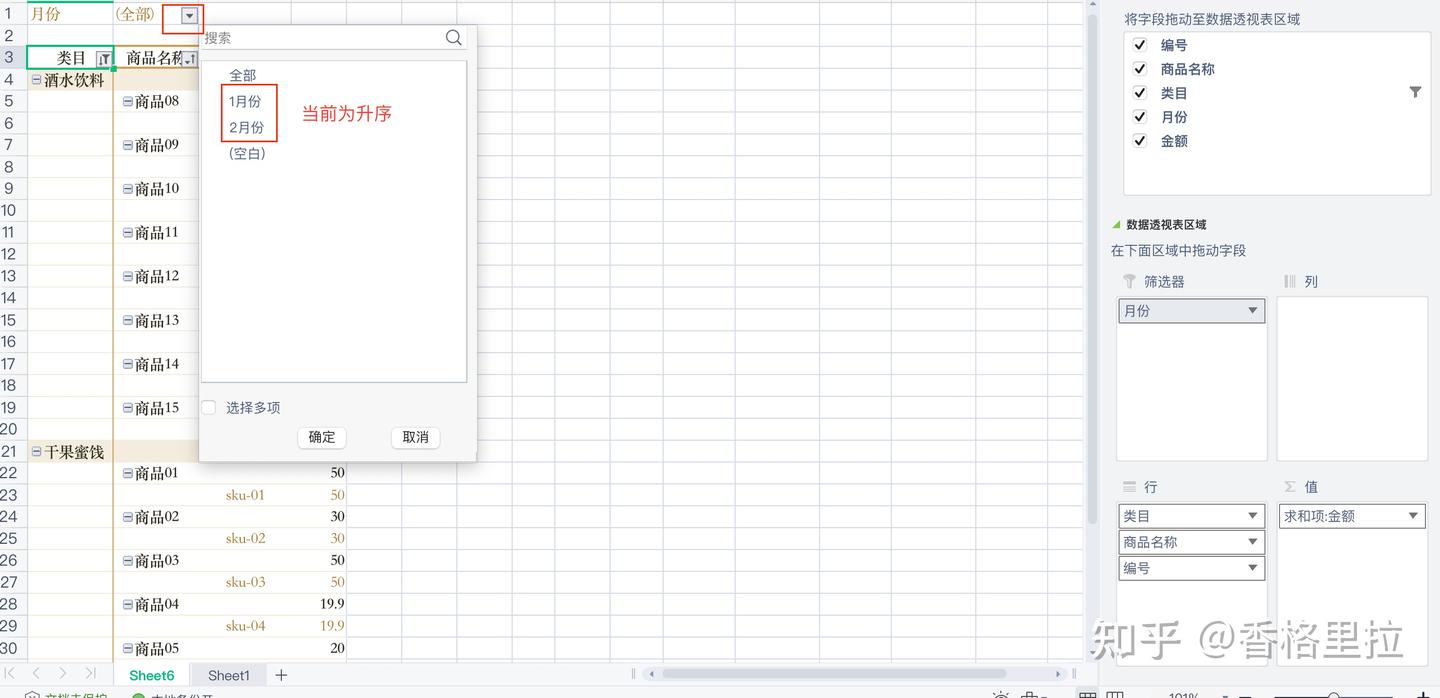Dismiss the filter with 取消 button
This screenshot has width=1440, height=698.
coord(415,437)
